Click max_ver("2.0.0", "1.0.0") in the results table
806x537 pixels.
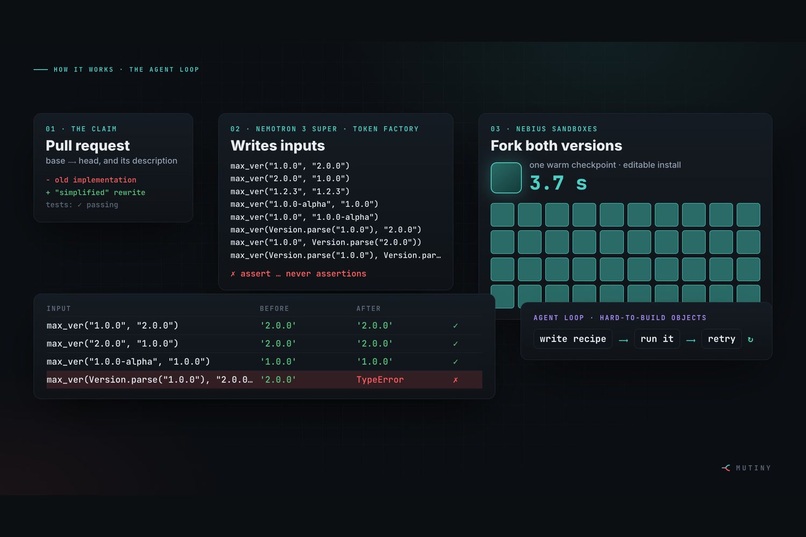pos(112,344)
